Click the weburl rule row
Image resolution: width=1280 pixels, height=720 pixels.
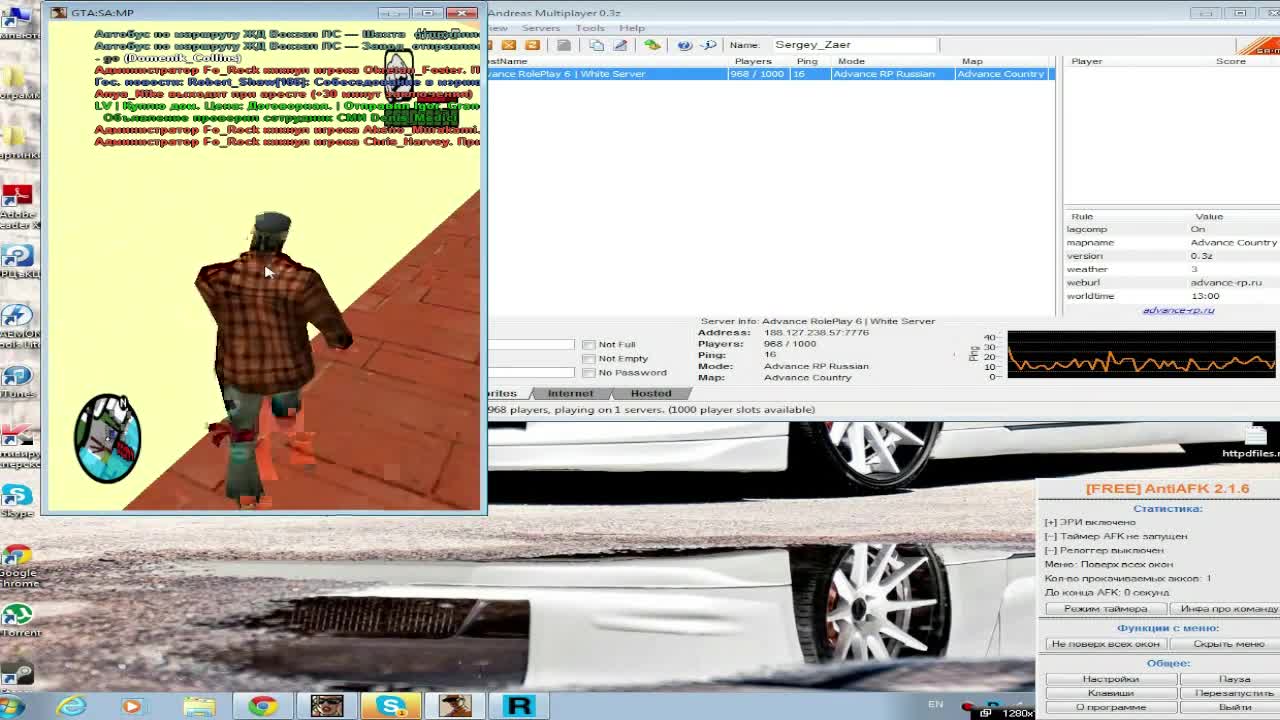[1172, 283]
